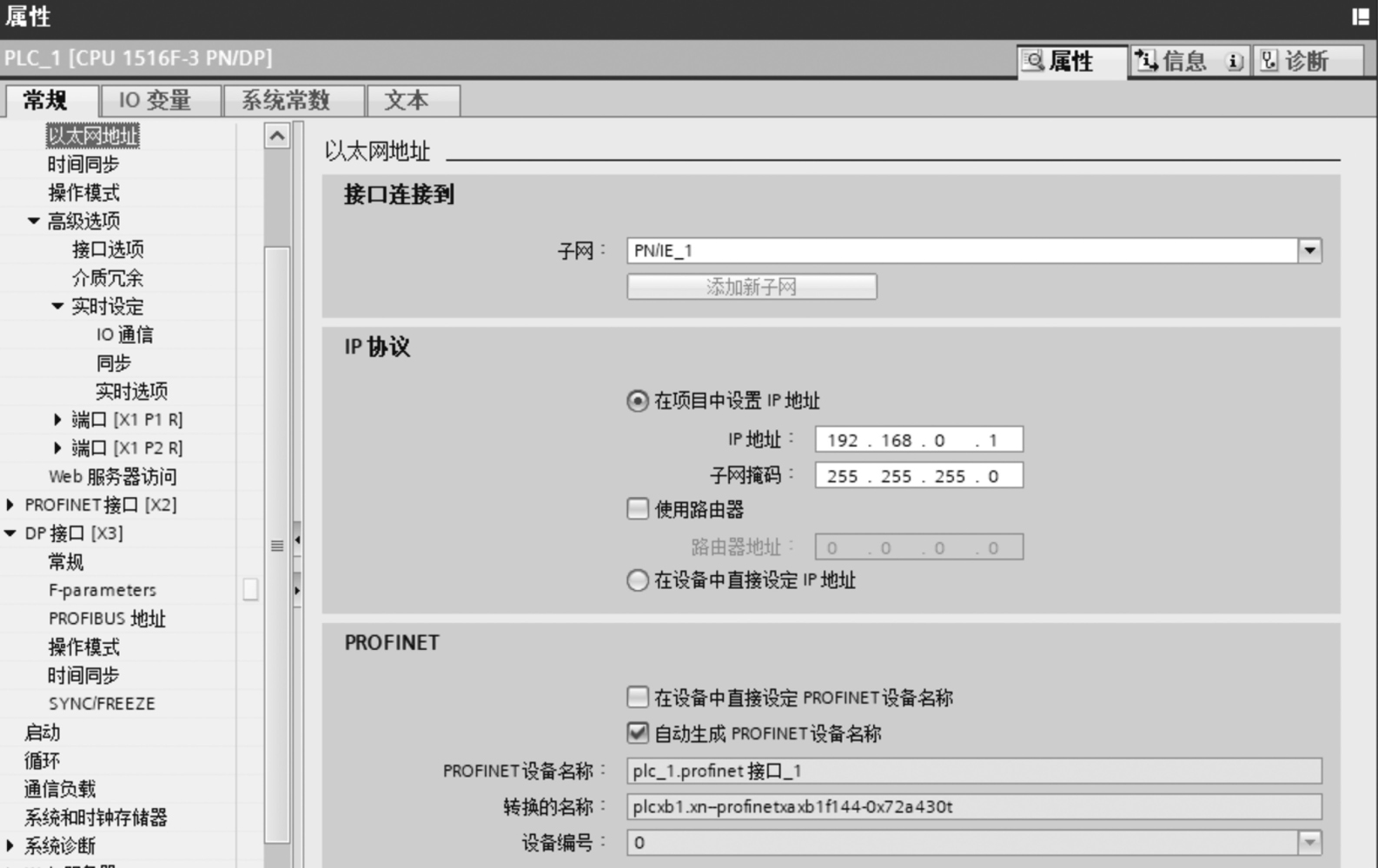Select 常规 under DP 接口 [X3]
1378x868 pixels.
pyautogui.click(x=66, y=562)
